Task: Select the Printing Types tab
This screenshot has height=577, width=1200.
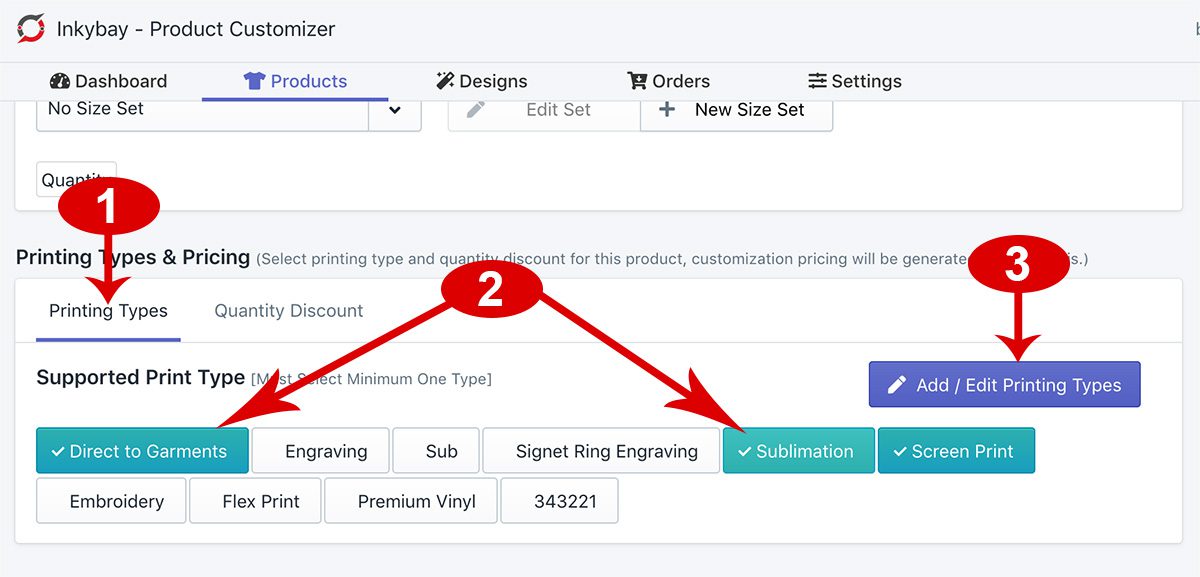Action: 108,311
